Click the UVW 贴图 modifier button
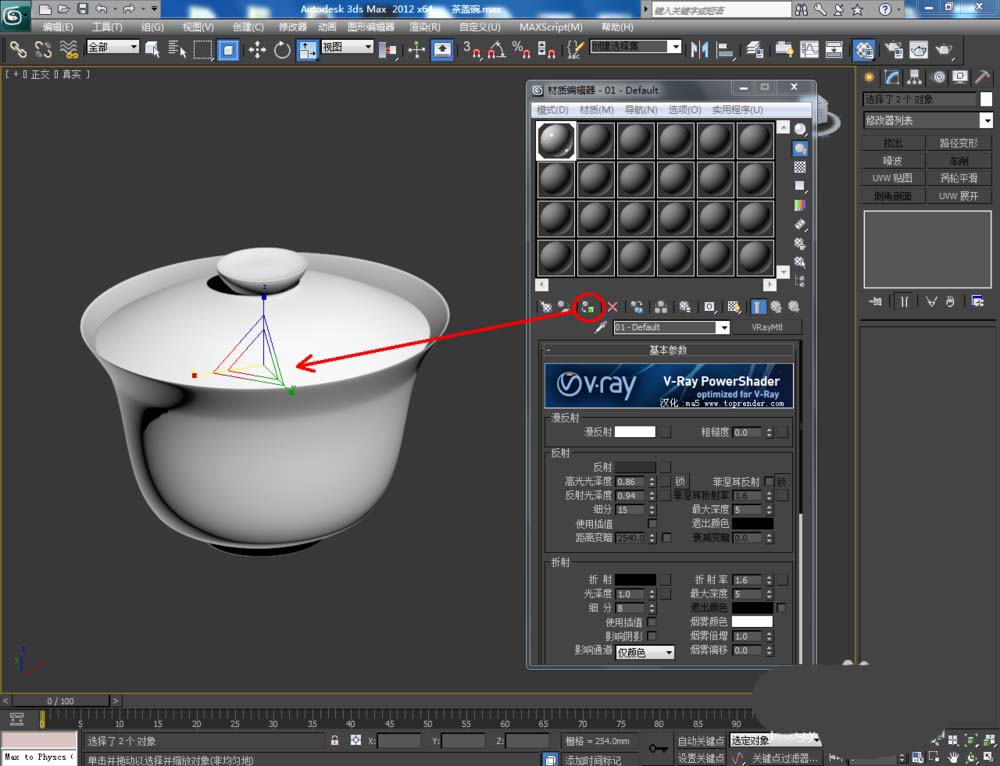Screen dimensions: 1000x766 [892, 178]
